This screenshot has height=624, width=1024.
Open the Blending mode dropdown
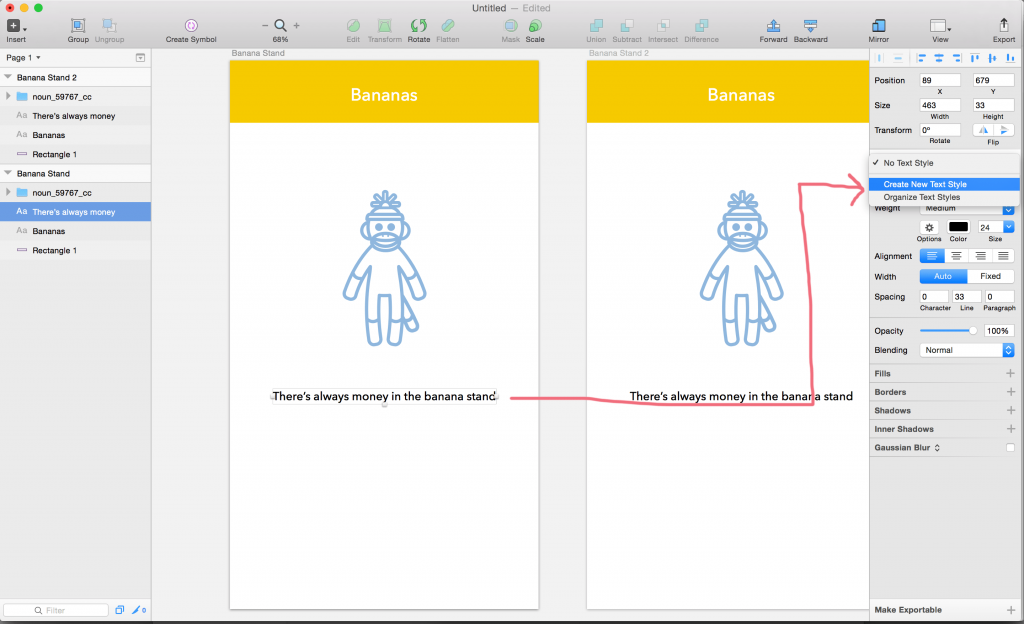pos(967,350)
